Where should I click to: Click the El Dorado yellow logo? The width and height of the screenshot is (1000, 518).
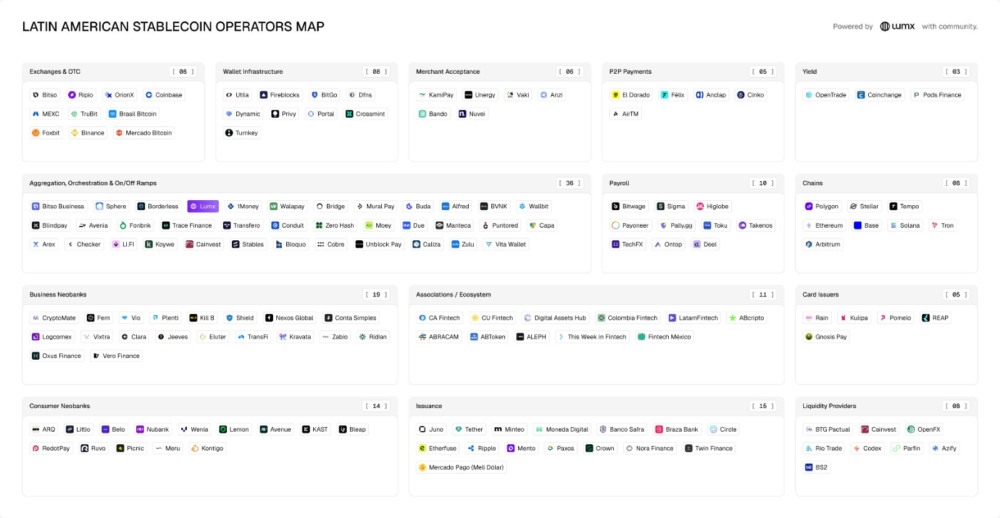(x=615, y=95)
